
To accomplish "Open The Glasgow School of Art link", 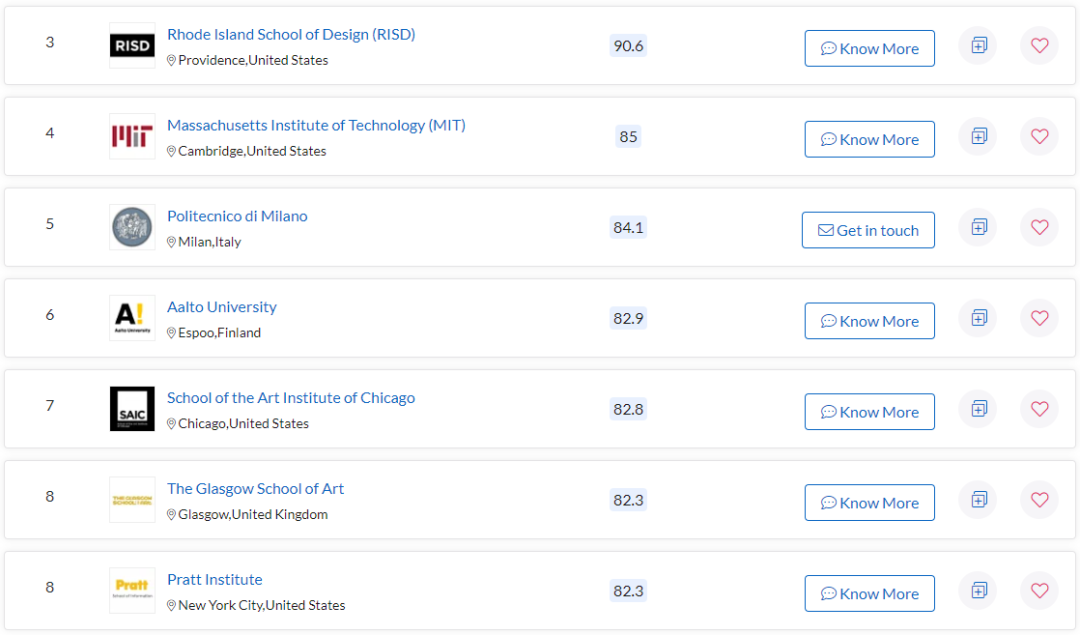I will point(255,489).
